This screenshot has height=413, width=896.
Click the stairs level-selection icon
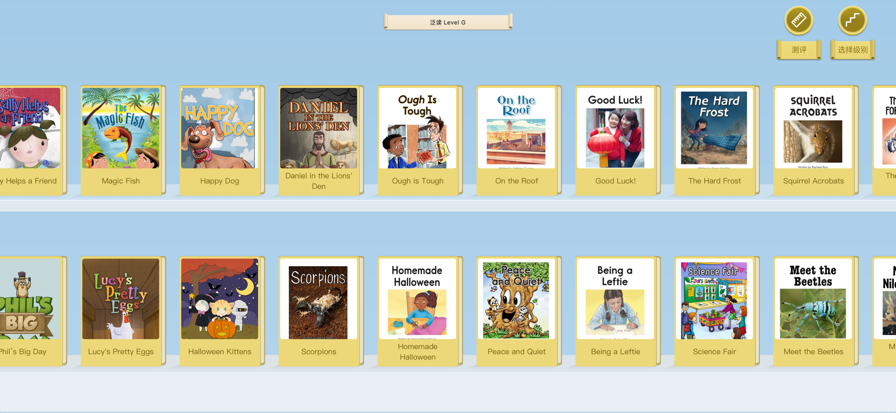tap(852, 21)
